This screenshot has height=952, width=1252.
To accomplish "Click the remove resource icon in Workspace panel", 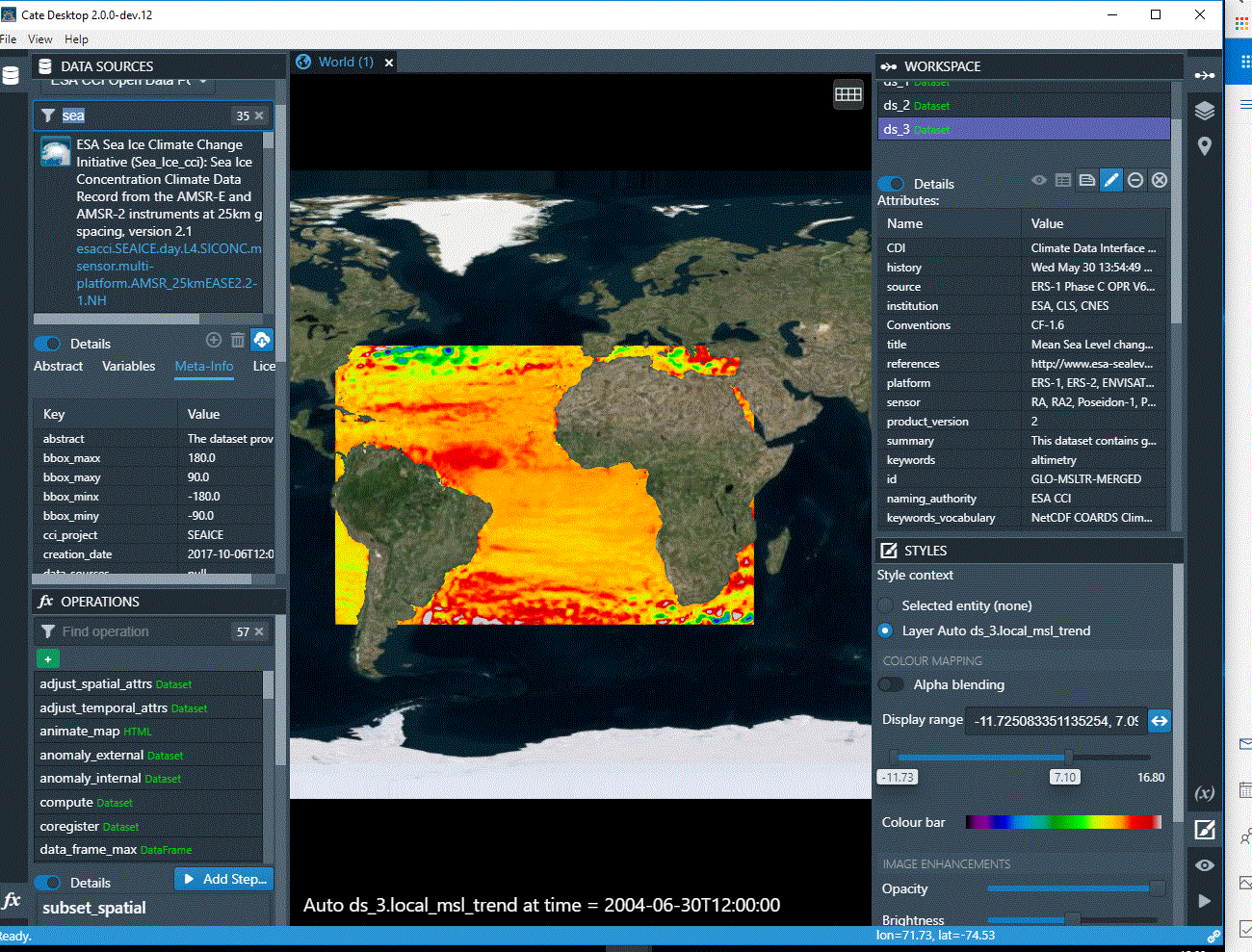I will coord(1135,180).
